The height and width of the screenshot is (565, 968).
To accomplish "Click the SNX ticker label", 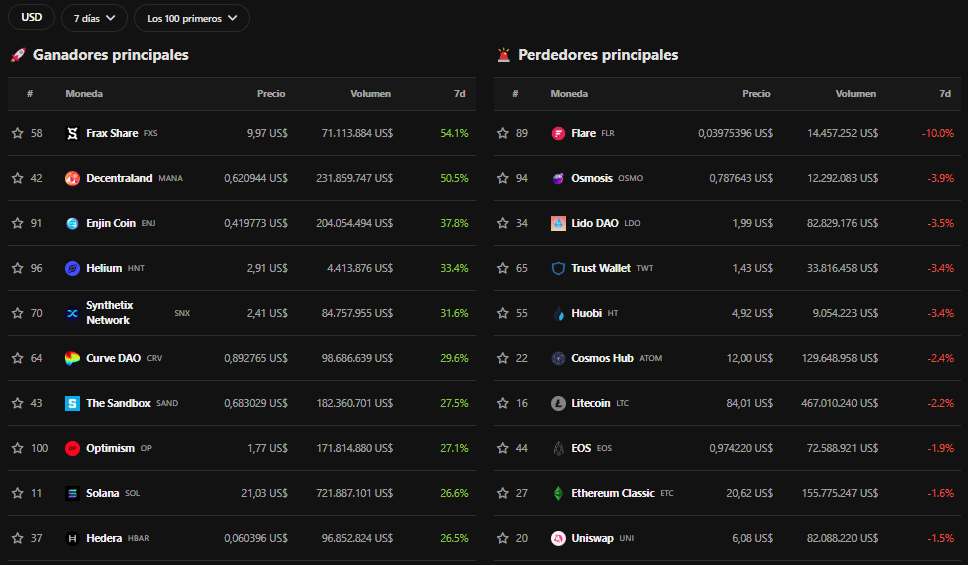I will (x=182, y=313).
